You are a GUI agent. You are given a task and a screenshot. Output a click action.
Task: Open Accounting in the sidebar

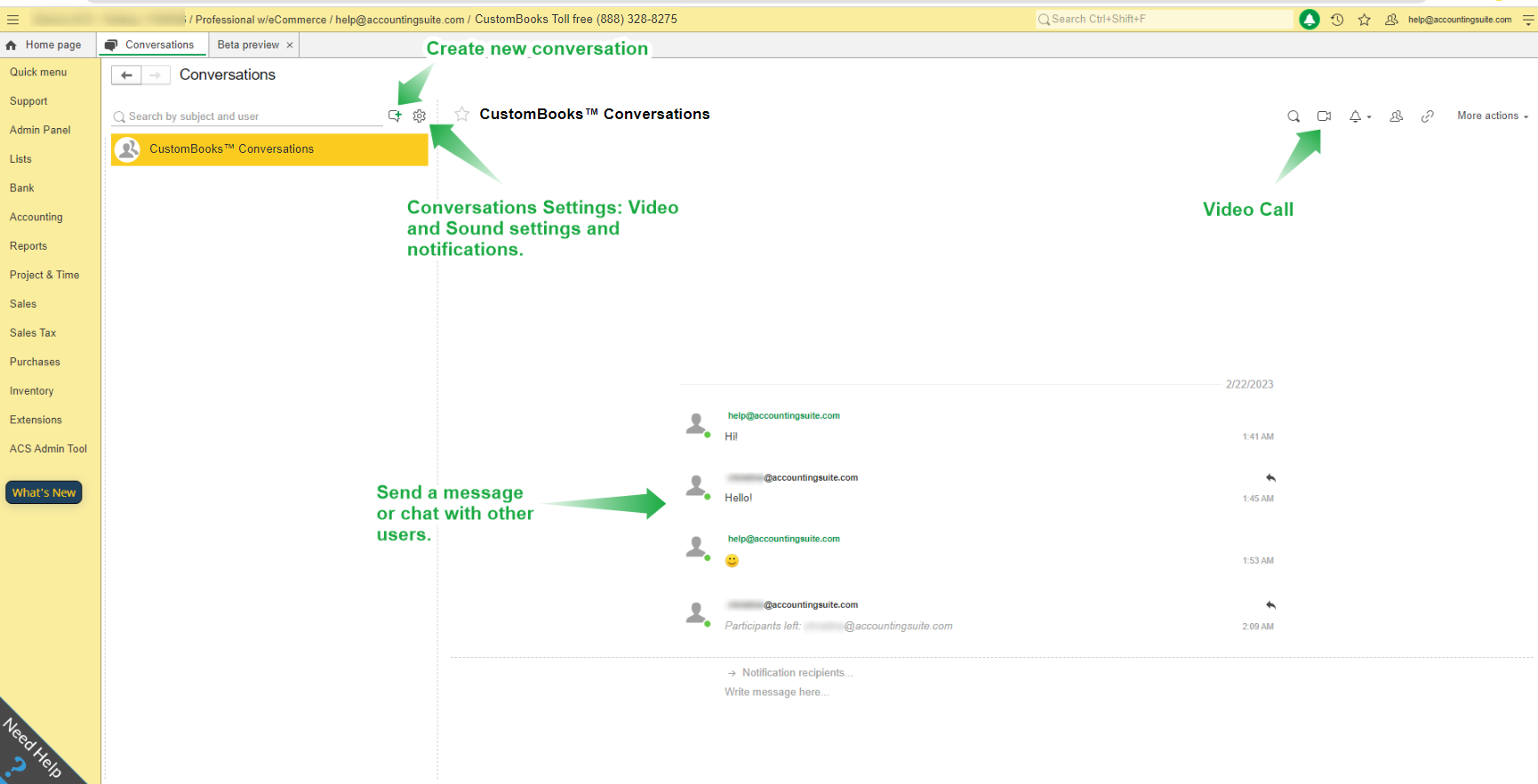[36, 217]
